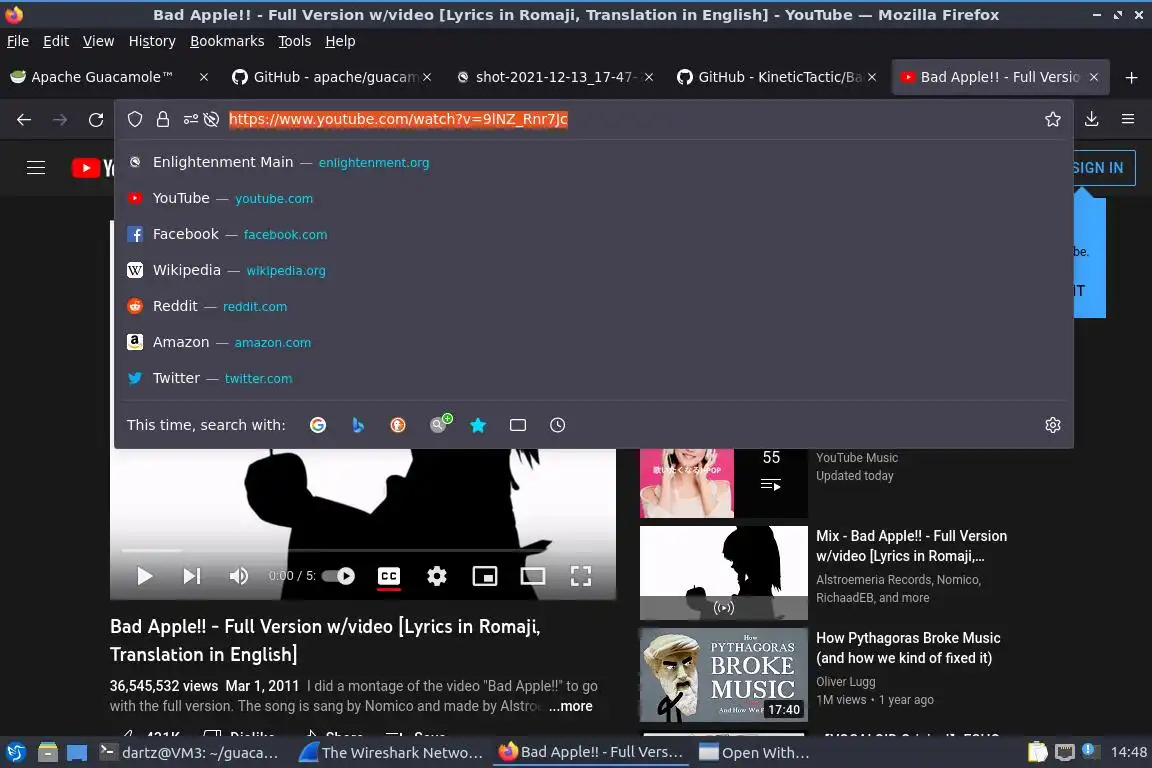Screen dimensions: 1152x768
Task: Click the YouTube logo
Action: coord(93,168)
